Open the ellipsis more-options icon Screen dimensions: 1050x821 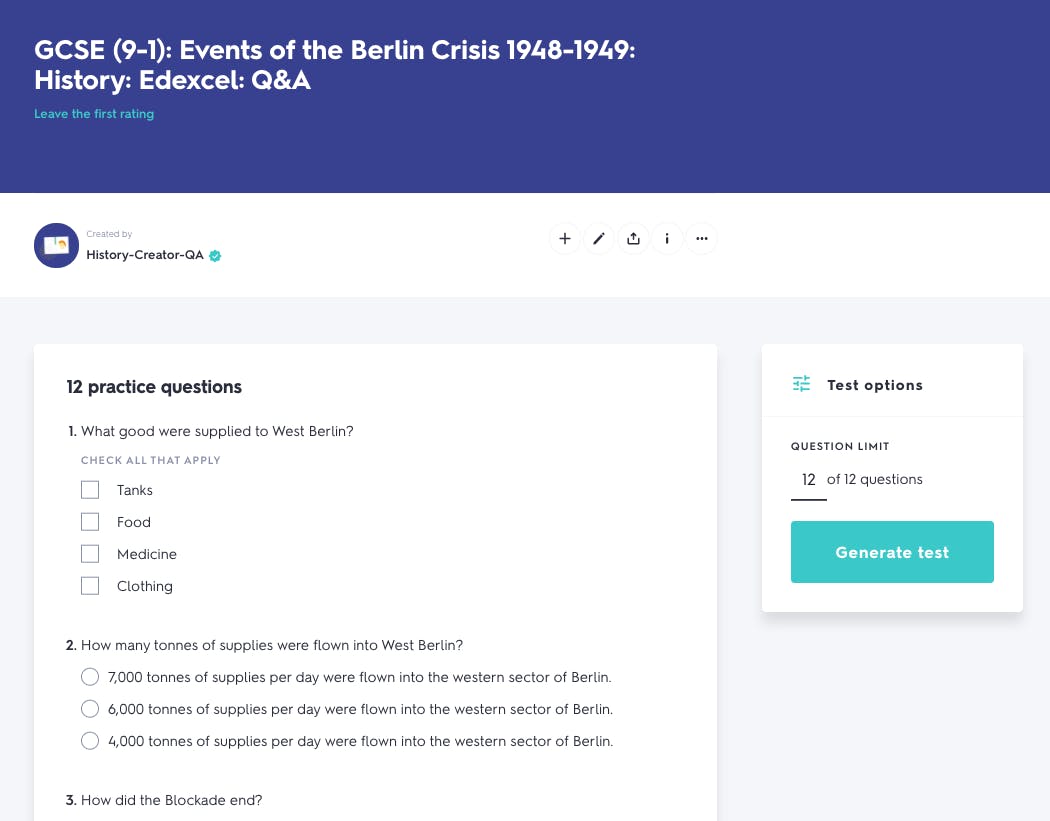[701, 238]
